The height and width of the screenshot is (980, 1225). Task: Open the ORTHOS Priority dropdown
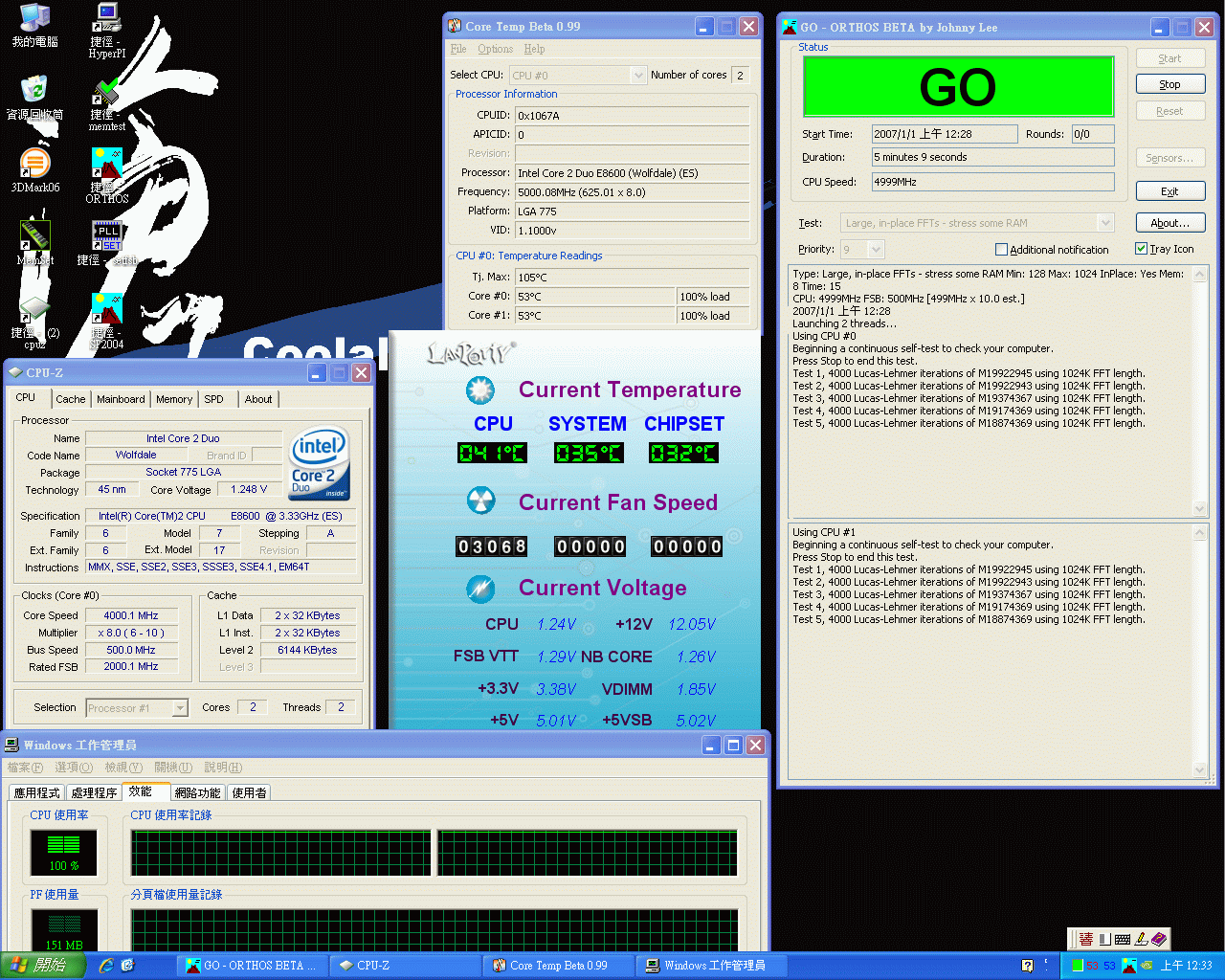point(876,250)
